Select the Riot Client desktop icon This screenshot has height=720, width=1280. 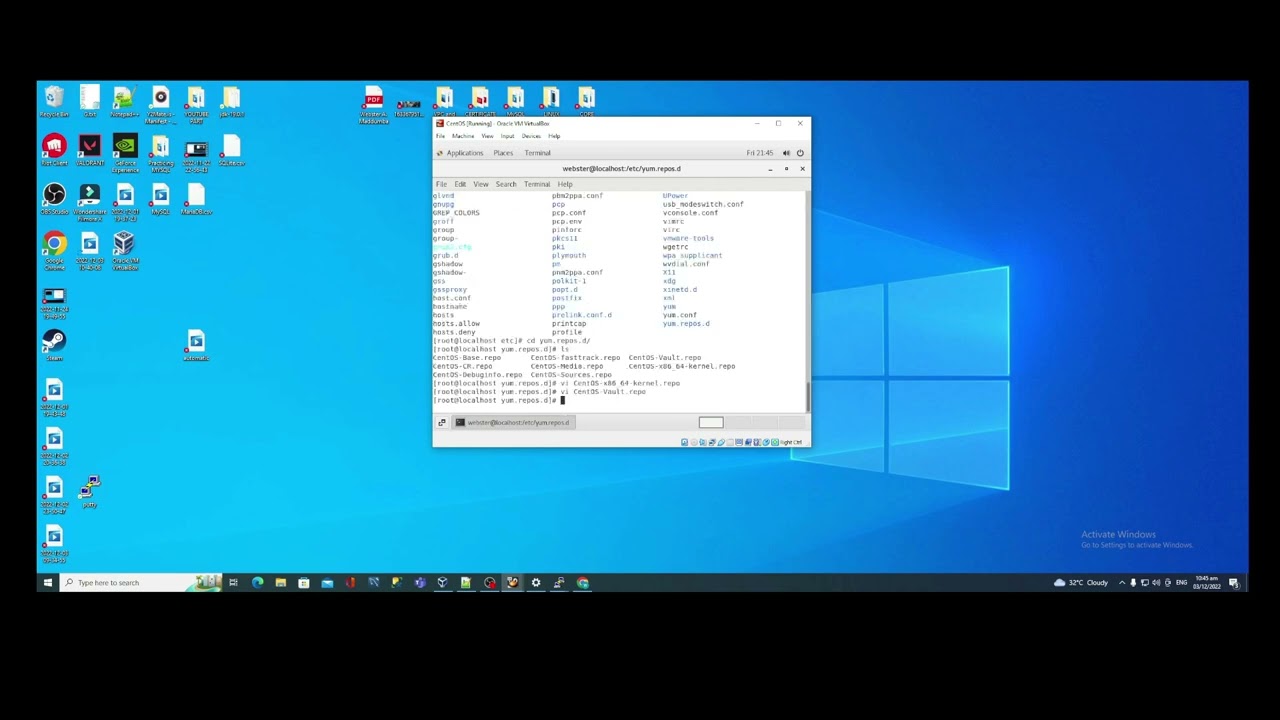click(x=54, y=150)
